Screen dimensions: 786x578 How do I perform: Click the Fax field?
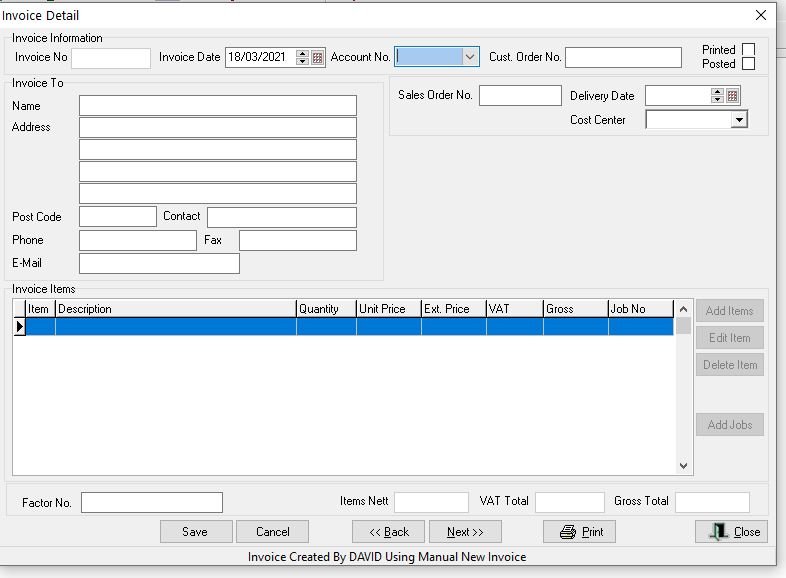[x=298, y=240]
